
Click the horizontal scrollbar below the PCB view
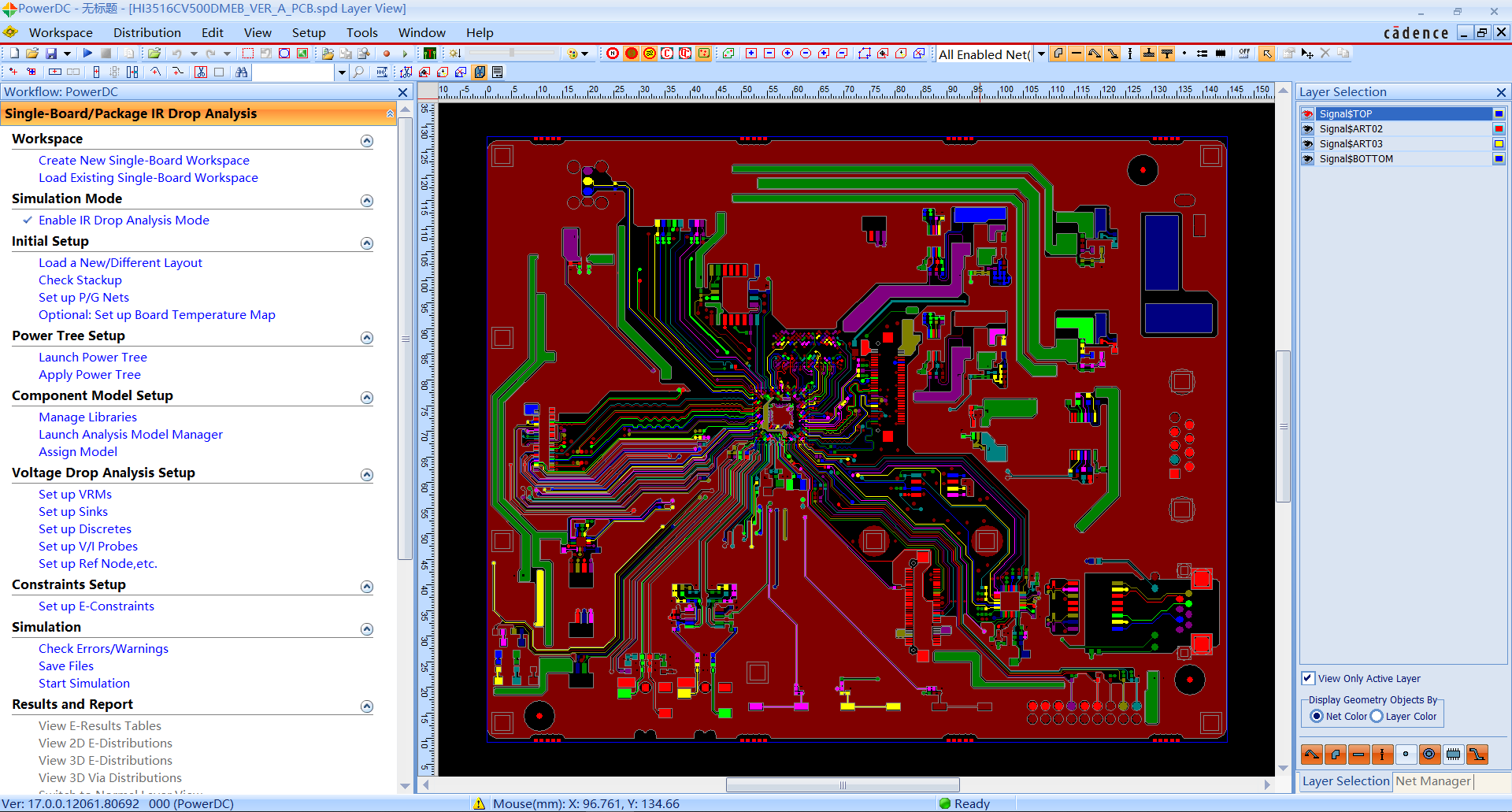tap(843, 784)
